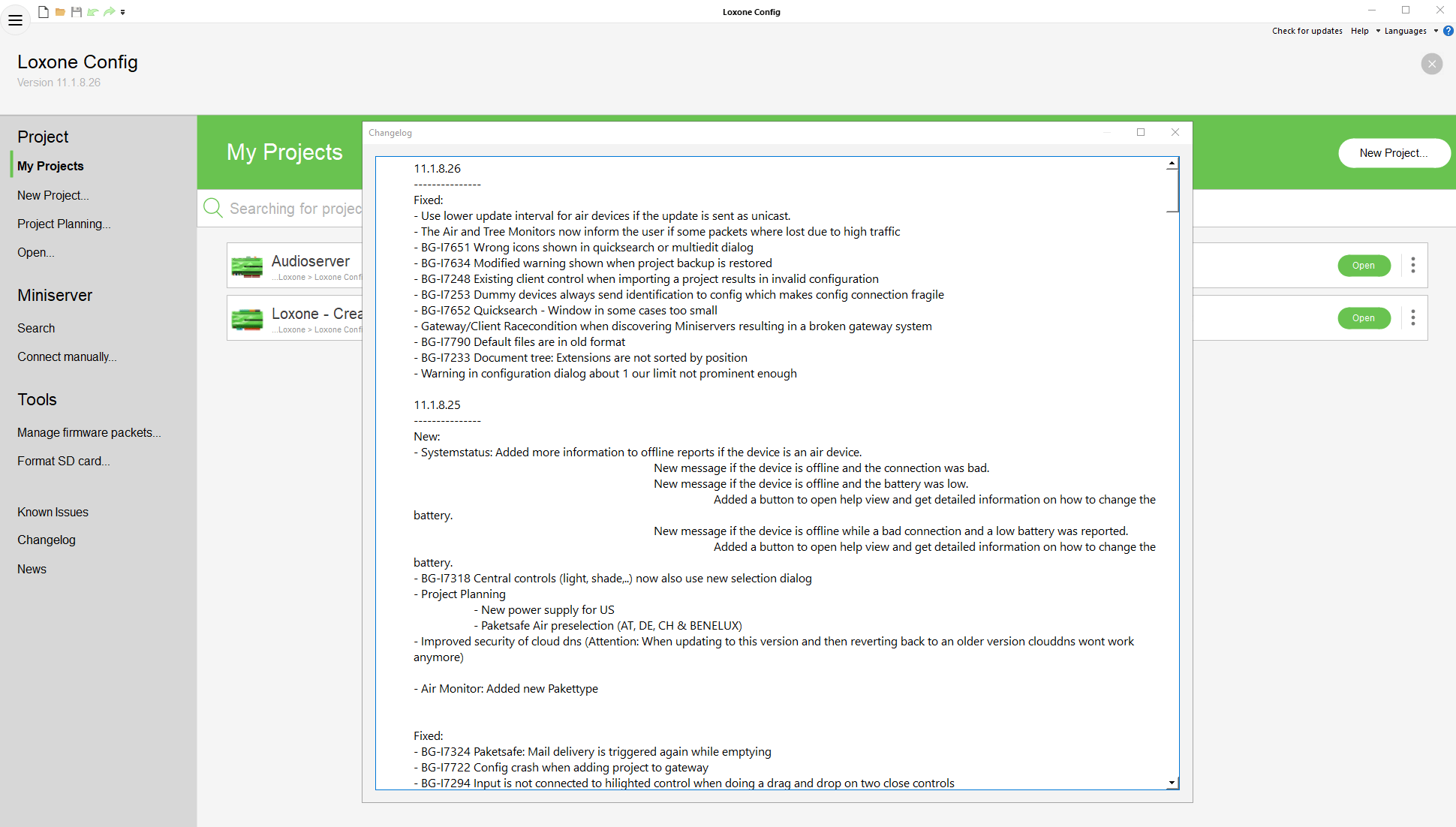1456x827 pixels.
Task: Click Changelog in sidebar
Action: [x=47, y=540]
